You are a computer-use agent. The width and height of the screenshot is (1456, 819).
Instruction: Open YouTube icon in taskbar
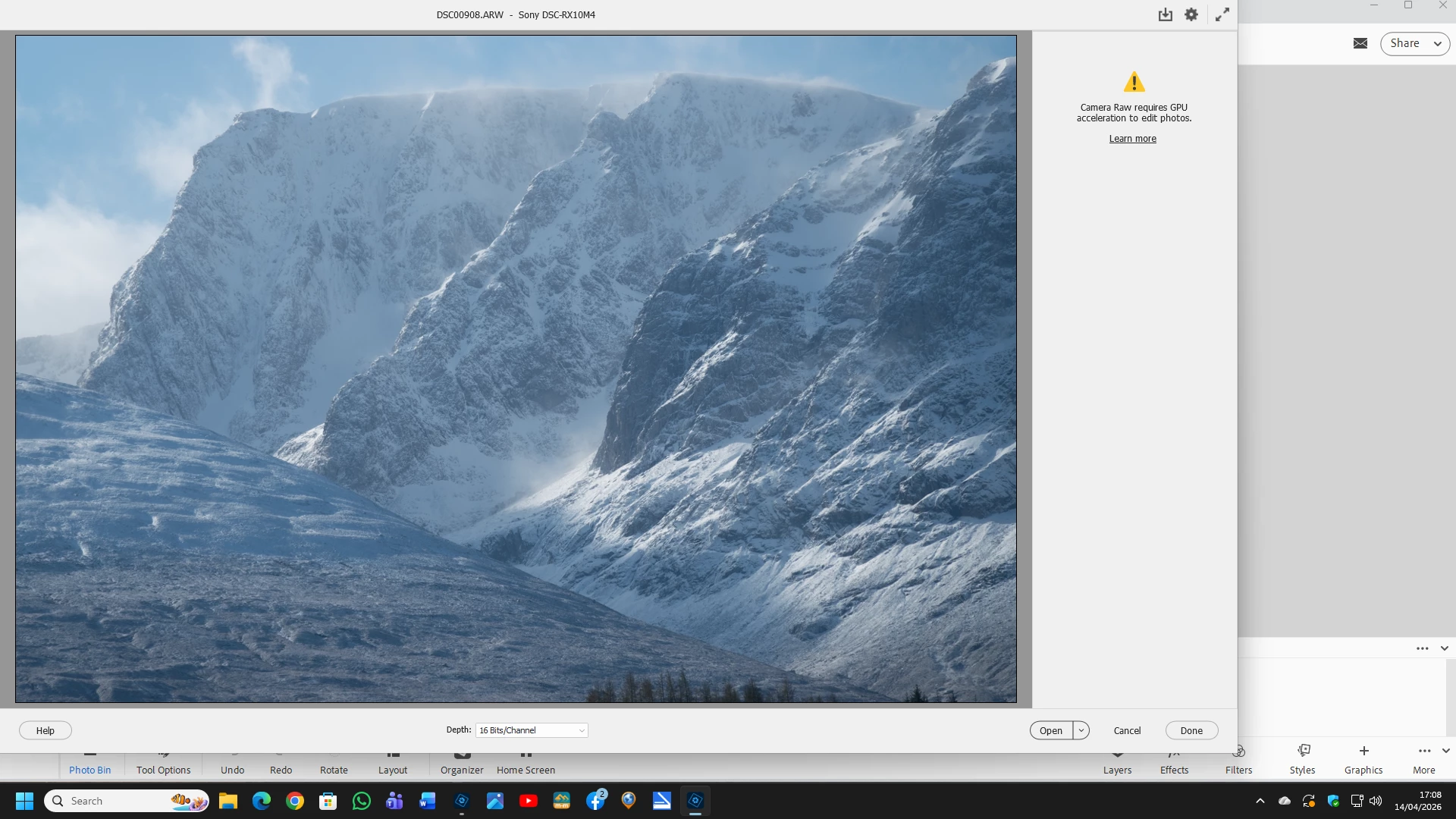[529, 801]
